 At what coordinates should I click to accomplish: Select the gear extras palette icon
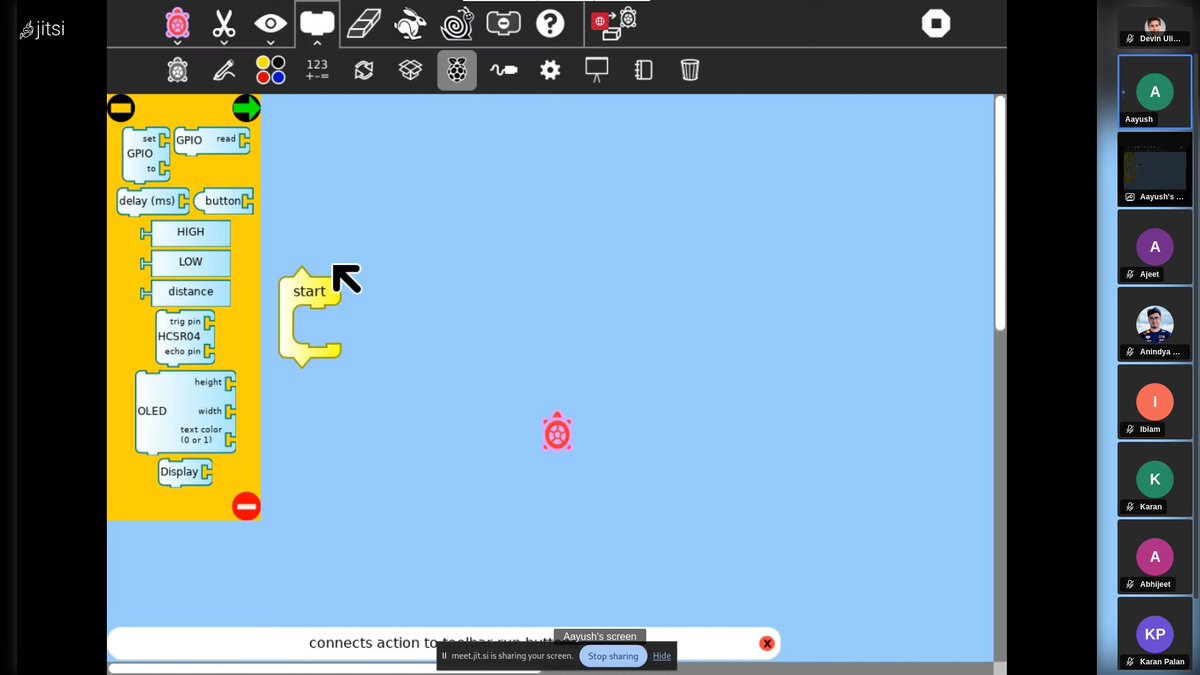(550, 70)
